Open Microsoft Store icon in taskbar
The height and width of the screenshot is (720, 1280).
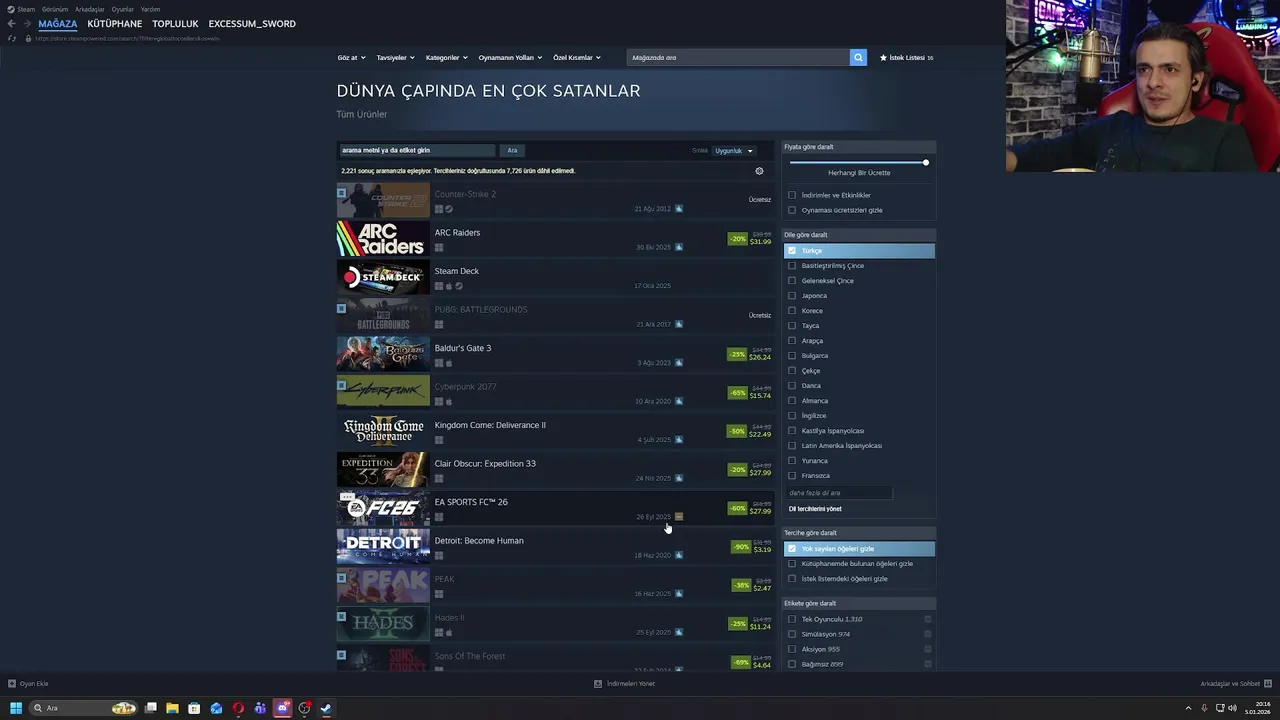[x=194, y=708]
